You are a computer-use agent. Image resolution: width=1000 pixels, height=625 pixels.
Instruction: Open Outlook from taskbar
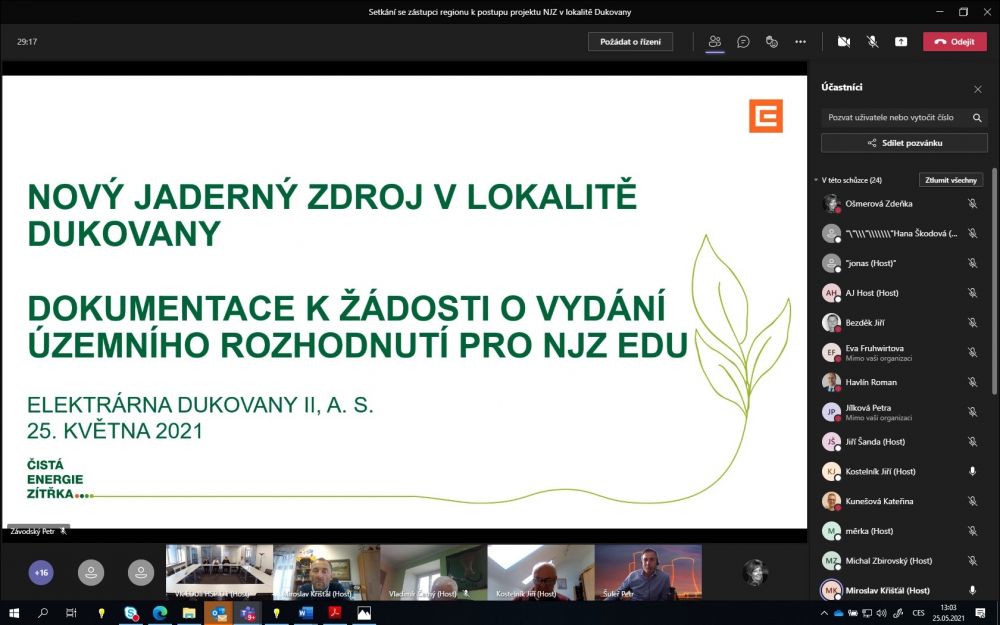point(218,613)
